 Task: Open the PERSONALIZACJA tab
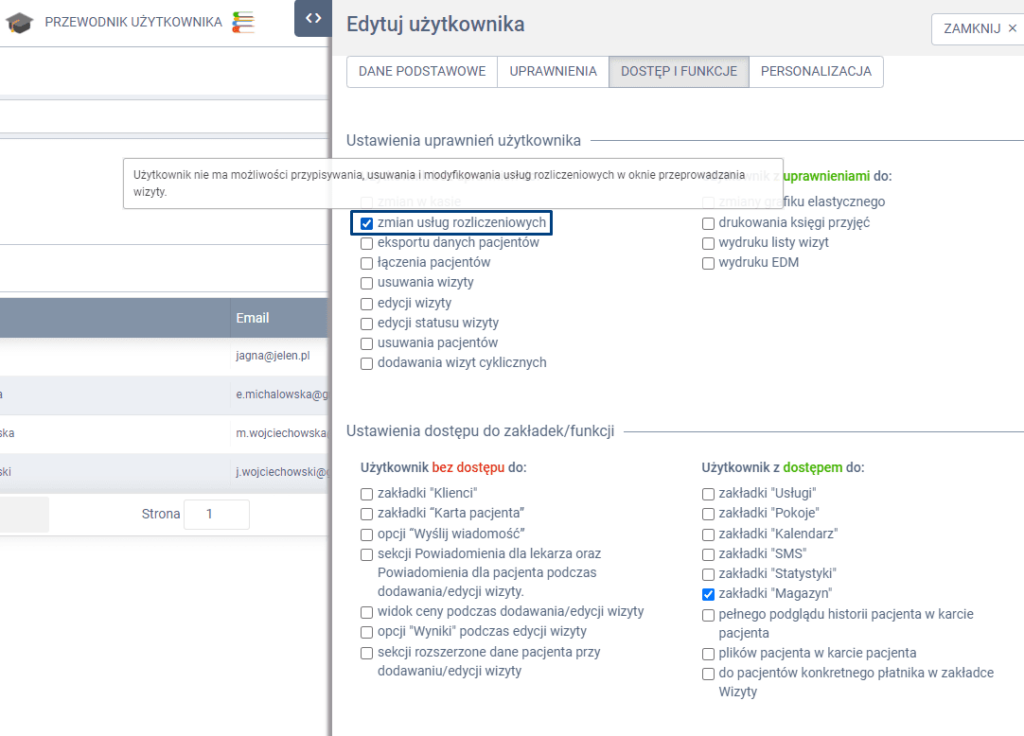click(816, 72)
